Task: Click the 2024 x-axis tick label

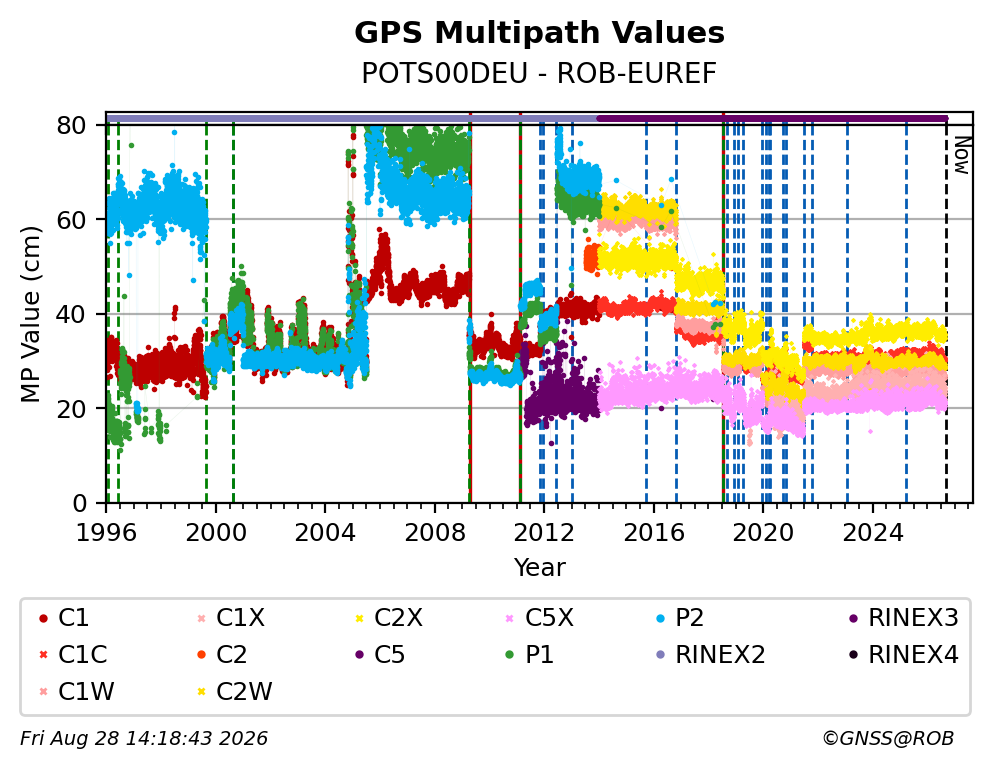Action: click(x=873, y=533)
